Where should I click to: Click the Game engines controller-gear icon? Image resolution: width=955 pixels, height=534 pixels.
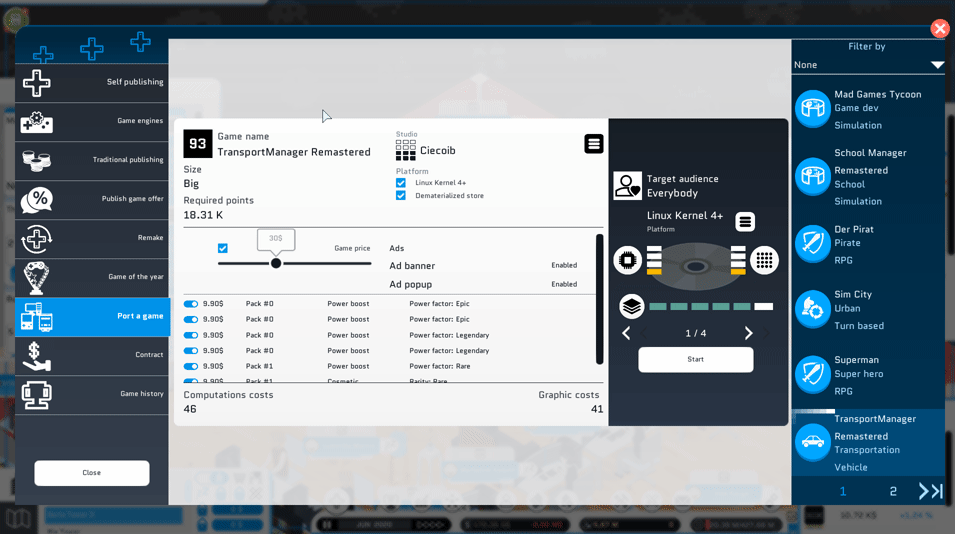point(37,122)
